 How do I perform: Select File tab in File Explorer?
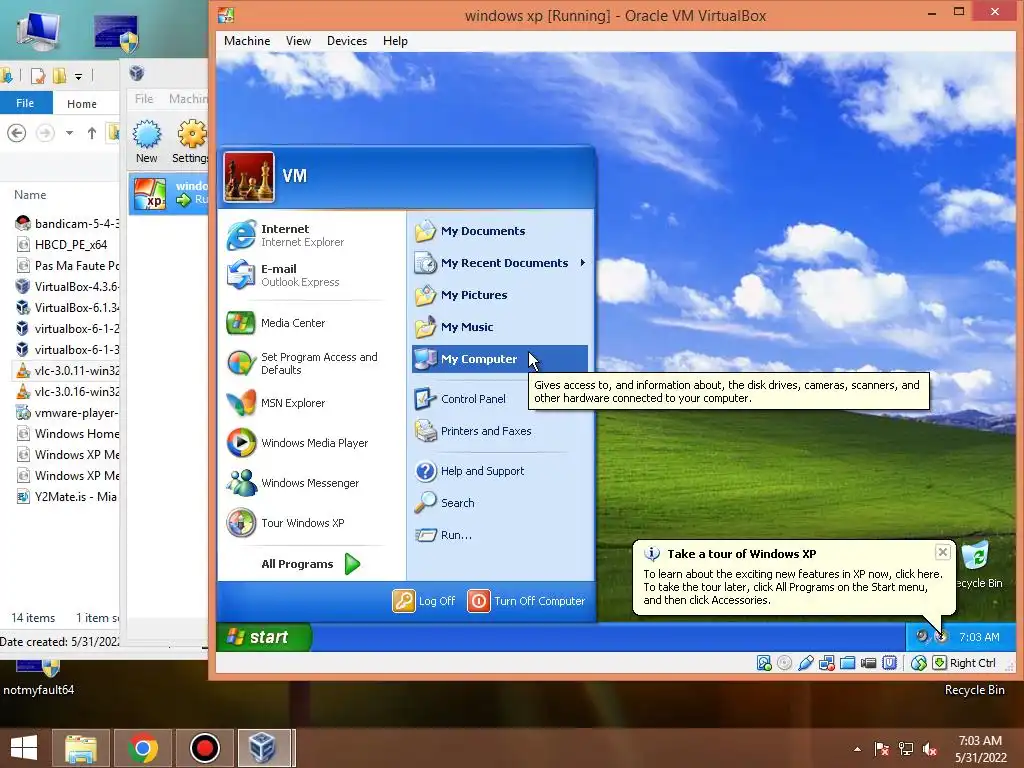pos(25,103)
